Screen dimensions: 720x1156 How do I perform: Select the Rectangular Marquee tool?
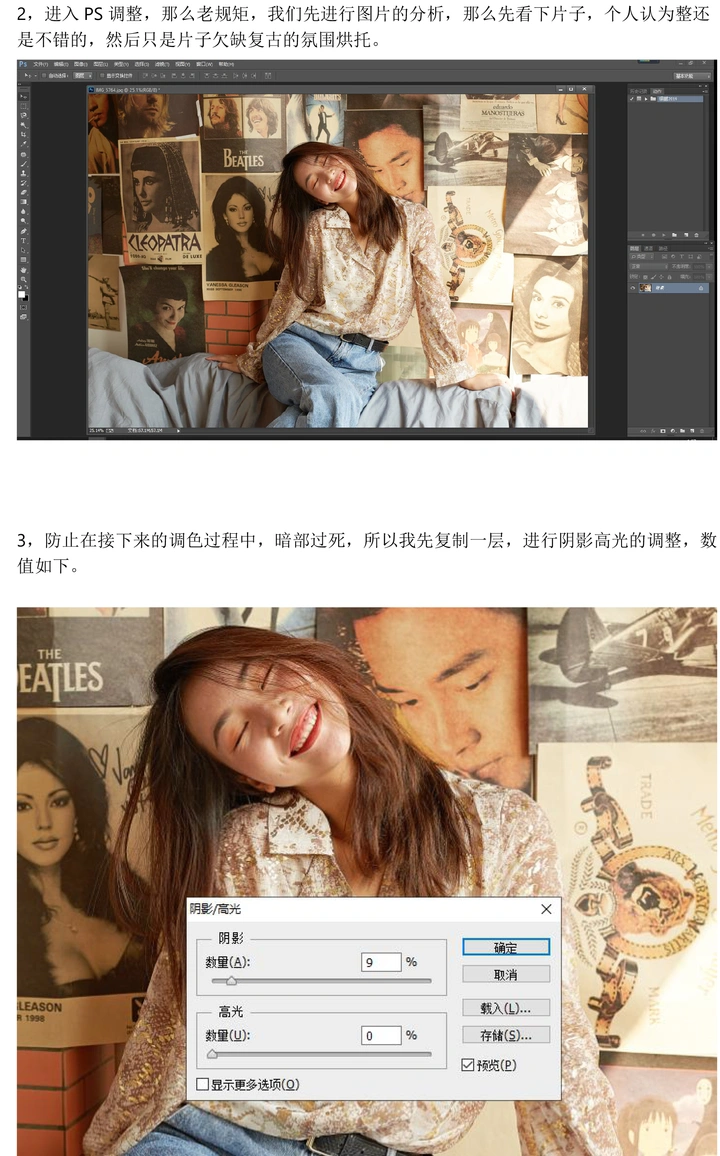tap(24, 106)
